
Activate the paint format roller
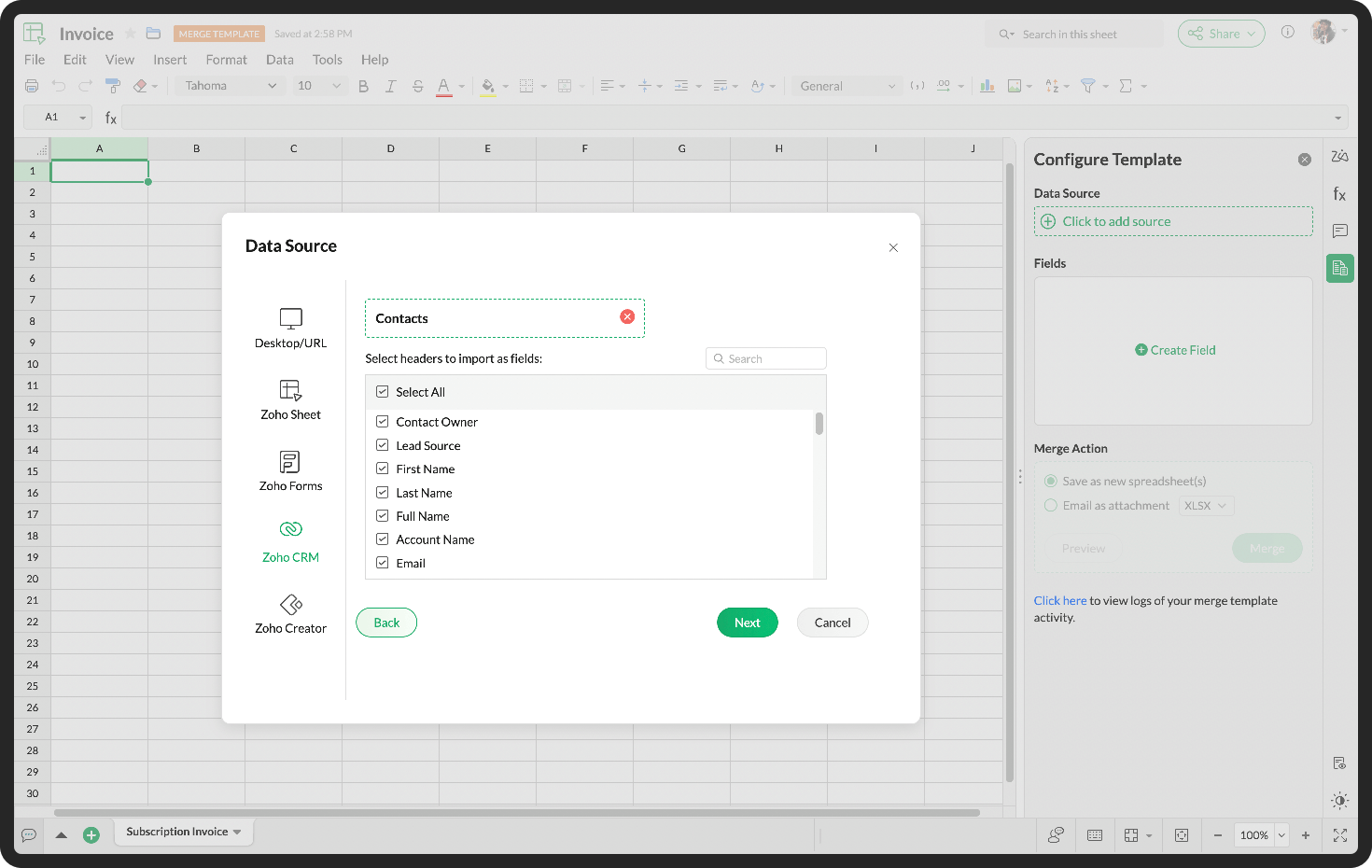113,86
